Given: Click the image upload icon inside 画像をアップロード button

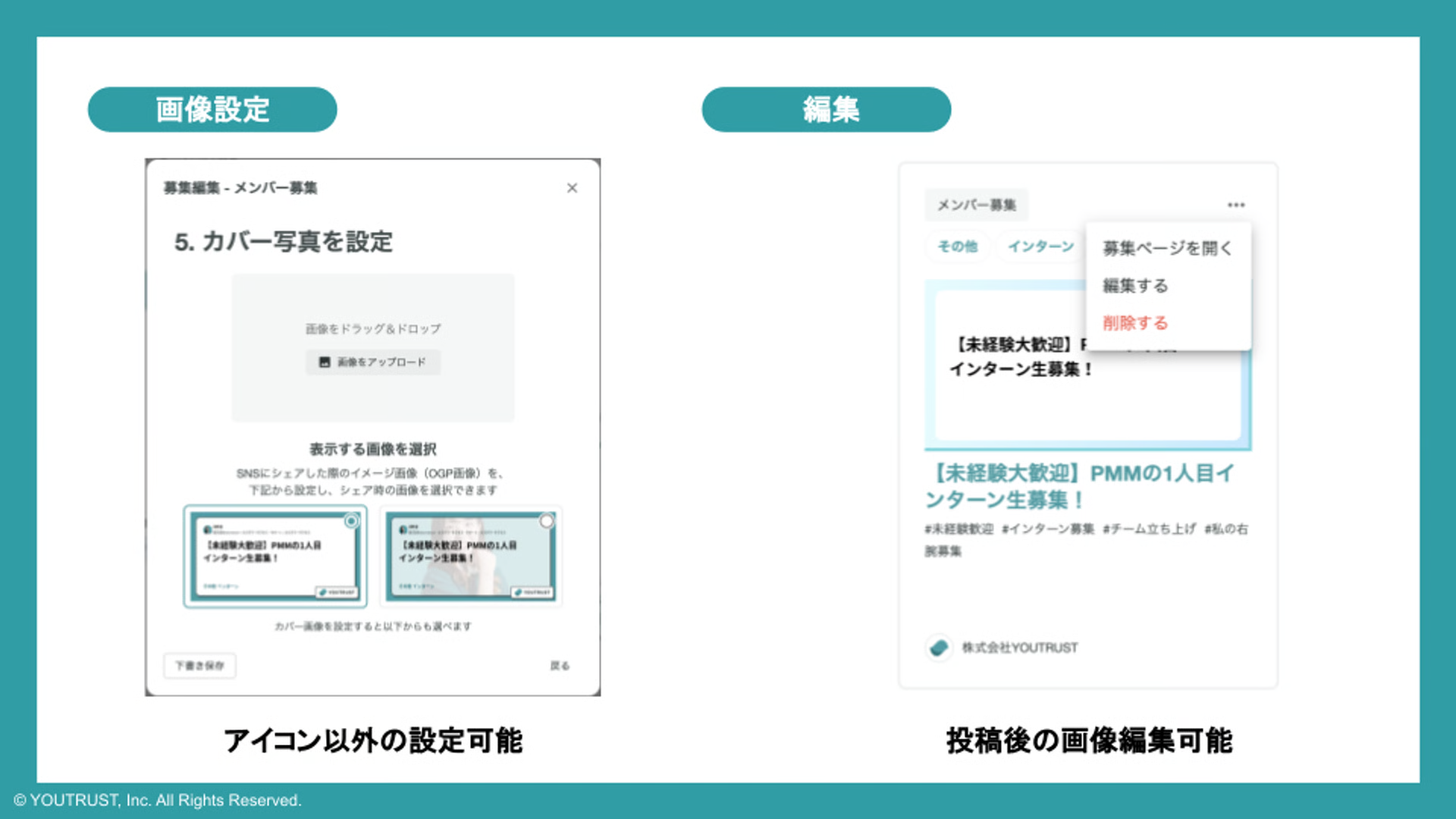Looking at the screenshot, I should (x=325, y=362).
